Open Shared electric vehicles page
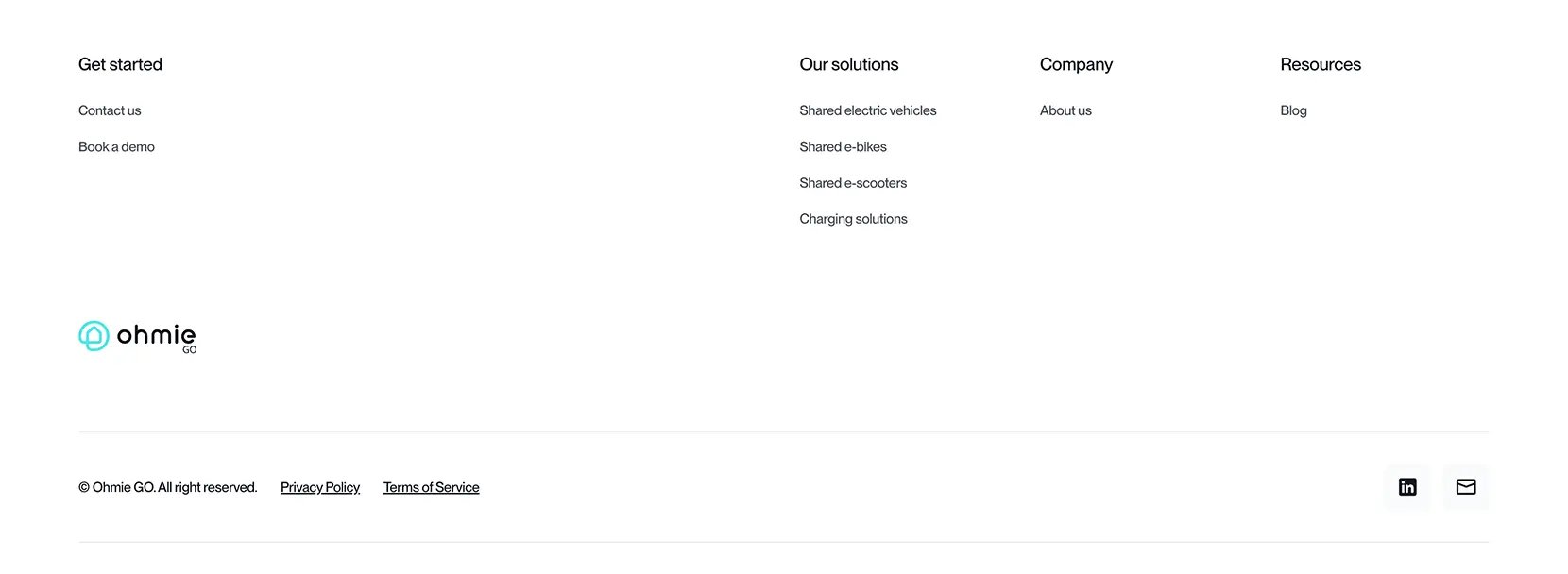1568x574 pixels. tap(868, 110)
